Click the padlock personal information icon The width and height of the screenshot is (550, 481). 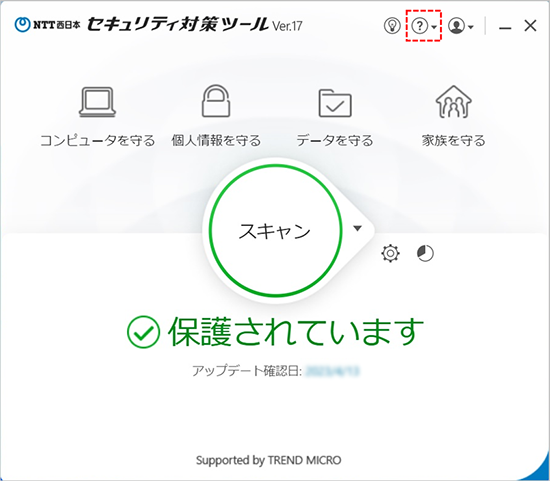pos(216,101)
